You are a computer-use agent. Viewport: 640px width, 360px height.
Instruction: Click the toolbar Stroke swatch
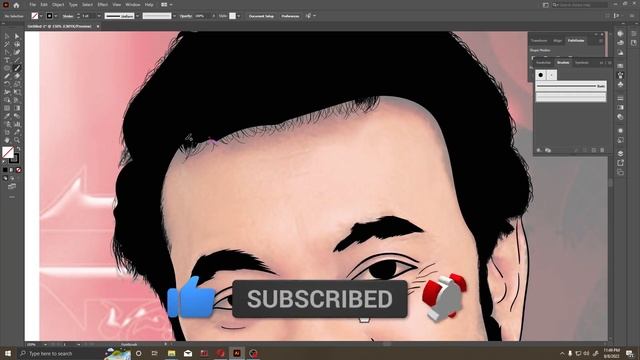(x=15, y=159)
